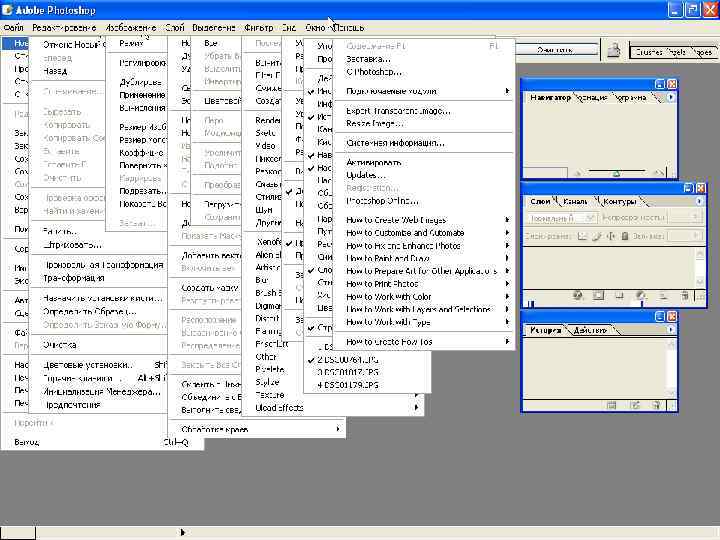This screenshot has height=540, width=720.
Task: Select the Brushes tab in palette well
Action: (649, 52)
